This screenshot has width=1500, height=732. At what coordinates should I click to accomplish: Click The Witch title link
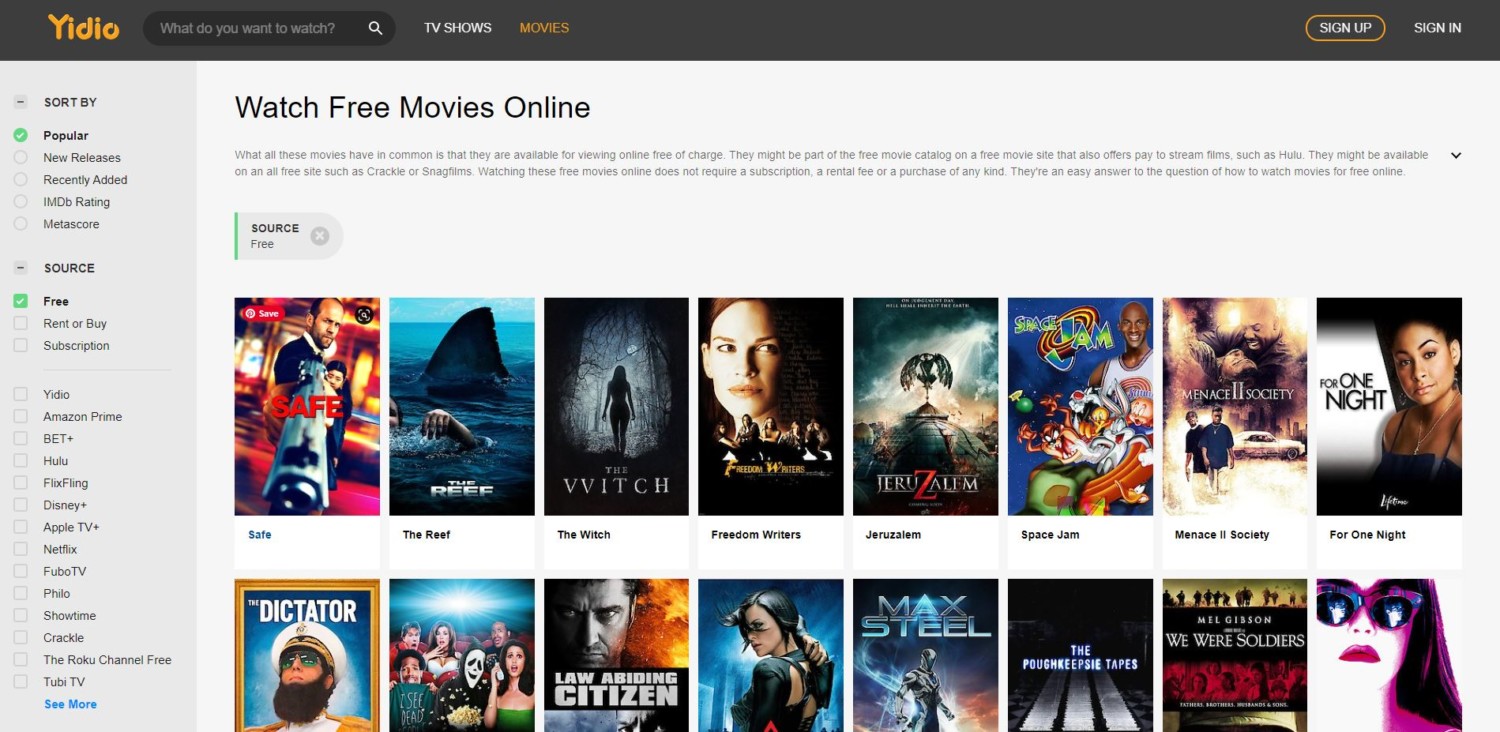584,535
